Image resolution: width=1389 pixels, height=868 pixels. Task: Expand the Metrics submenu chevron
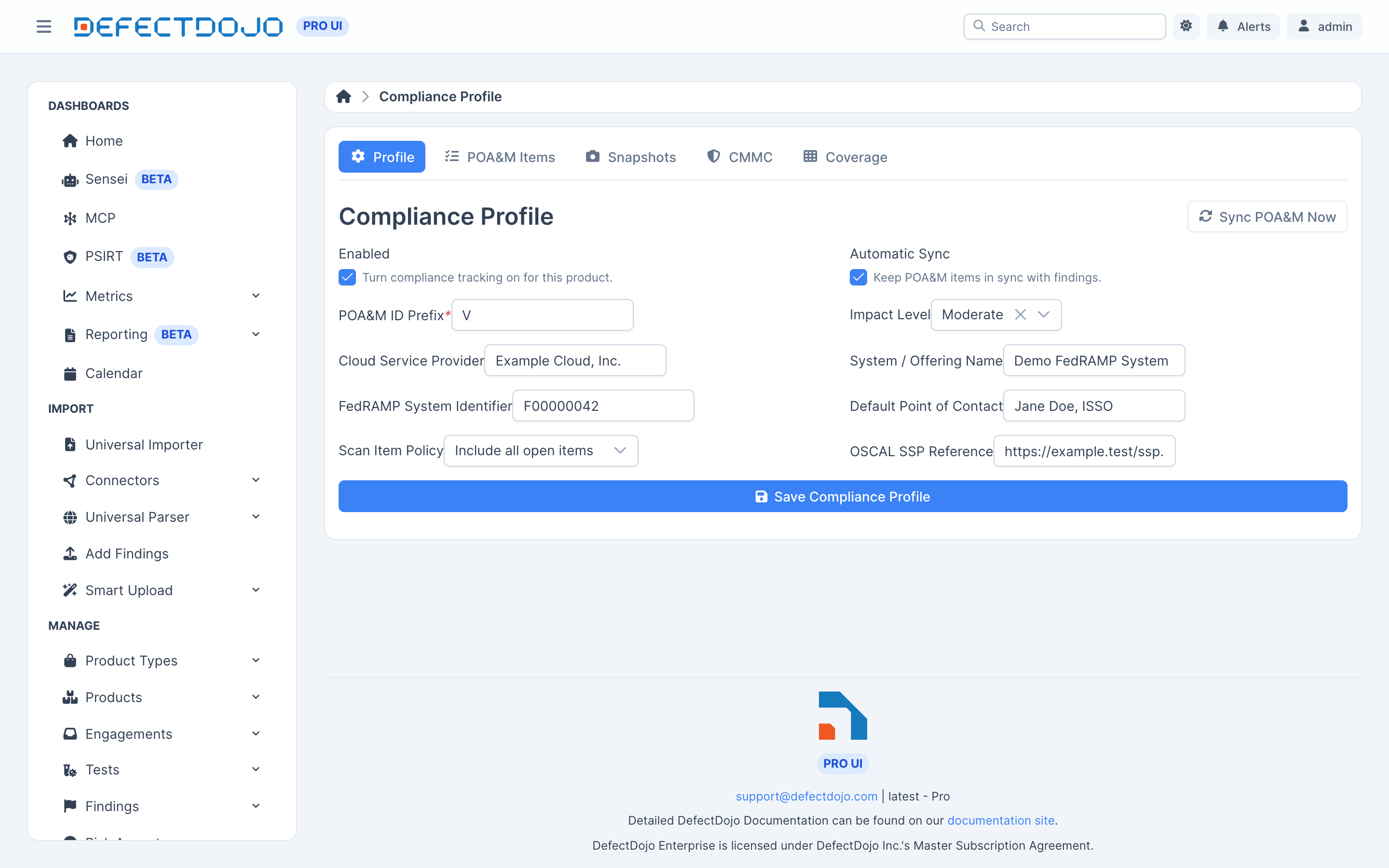point(256,296)
